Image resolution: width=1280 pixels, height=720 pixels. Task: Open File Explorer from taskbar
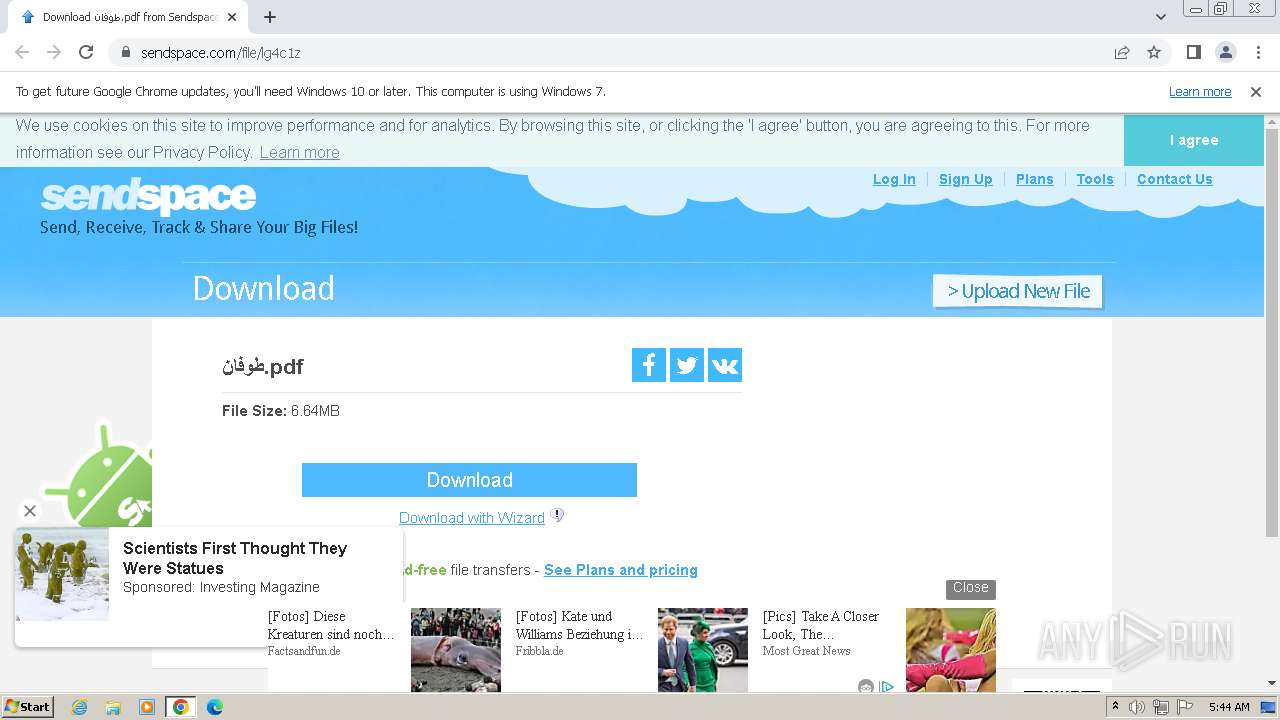113,707
